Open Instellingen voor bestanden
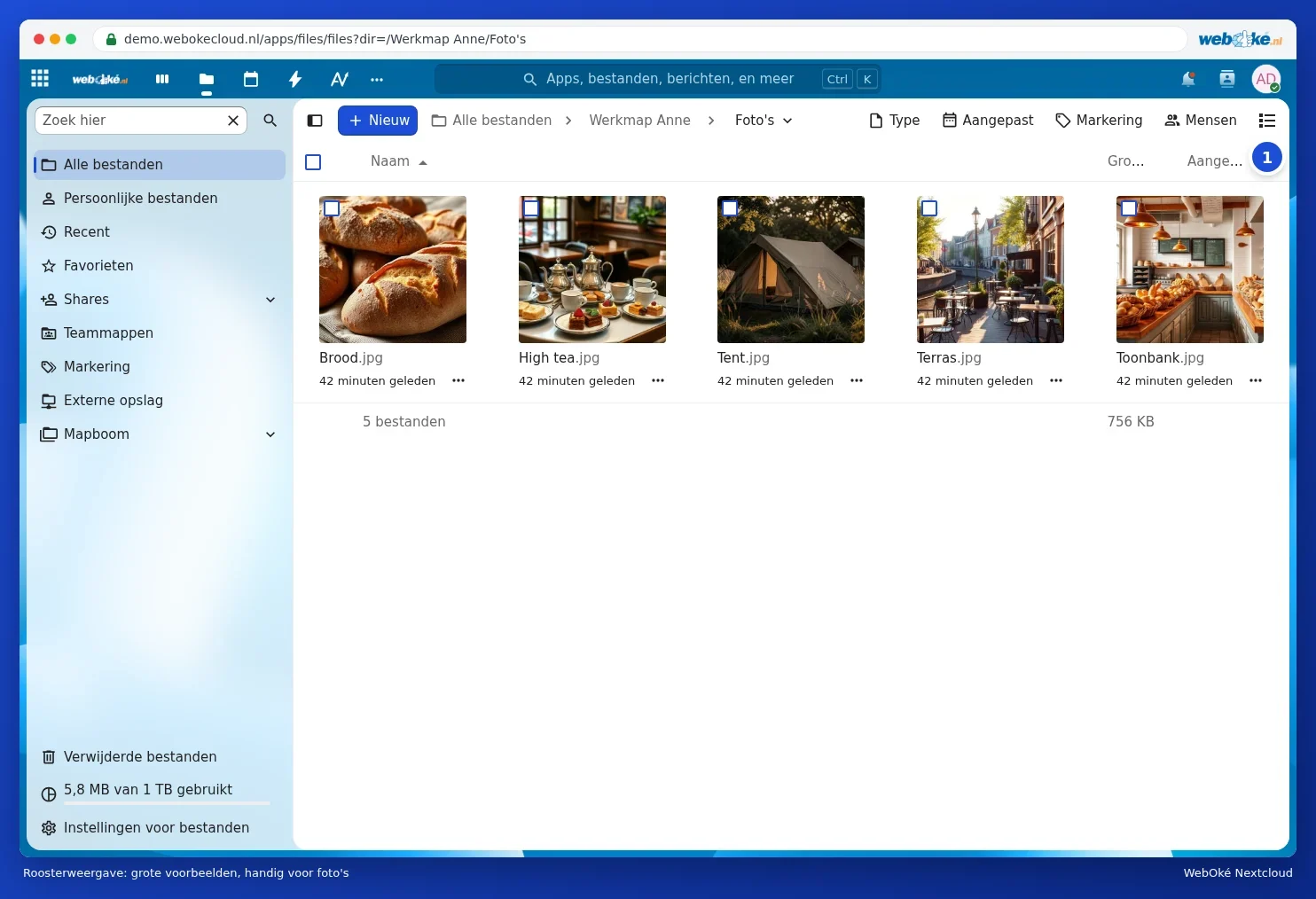Viewport: 1316px width, 899px height. [160, 828]
